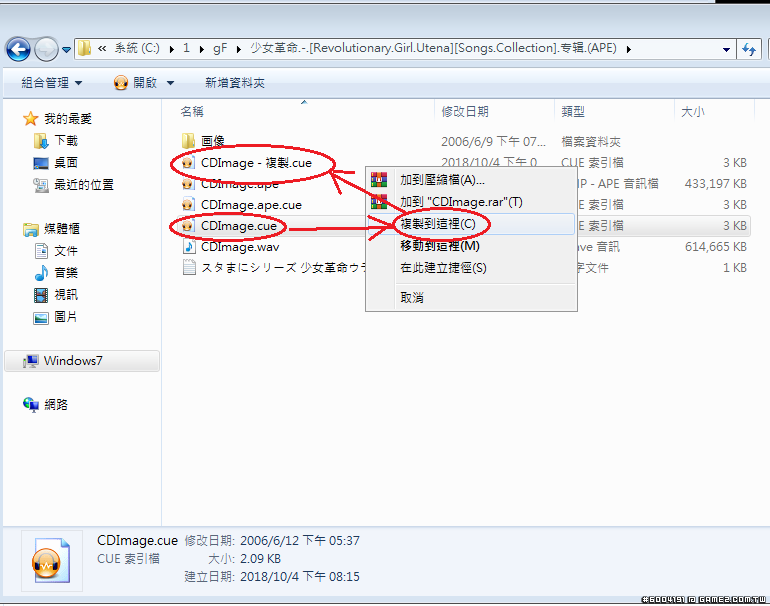Image resolution: width=770 pixels, height=606 pixels.
Task: Expand the 開啟 dropdown arrow
Action: pyautogui.click(x=170, y=83)
